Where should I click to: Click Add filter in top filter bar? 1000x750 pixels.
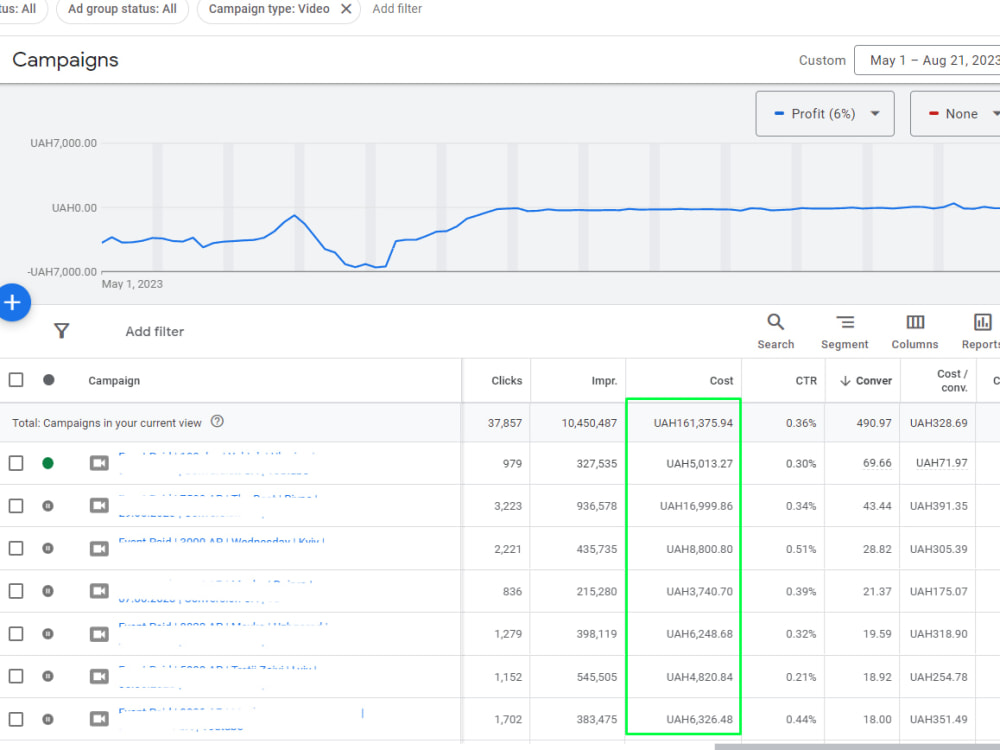point(397,9)
